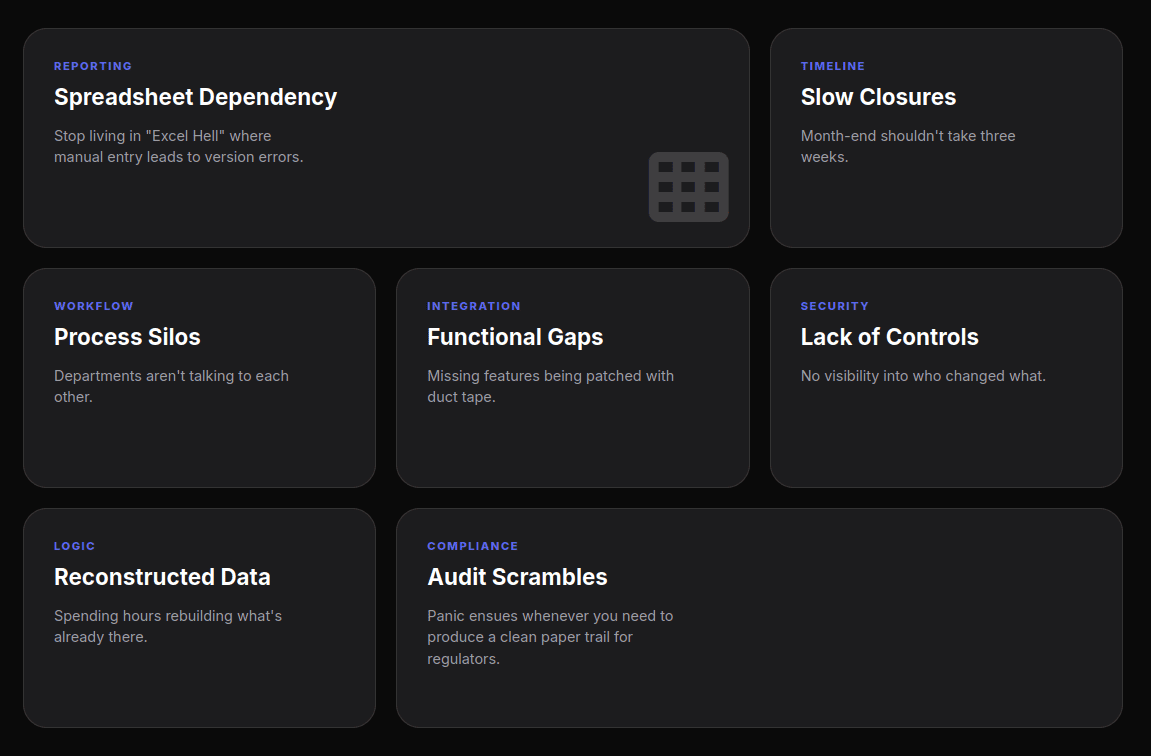Image resolution: width=1151 pixels, height=756 pixels.
Task: Select the Lack of Controls heading
Action: click(x=889, y=337)
